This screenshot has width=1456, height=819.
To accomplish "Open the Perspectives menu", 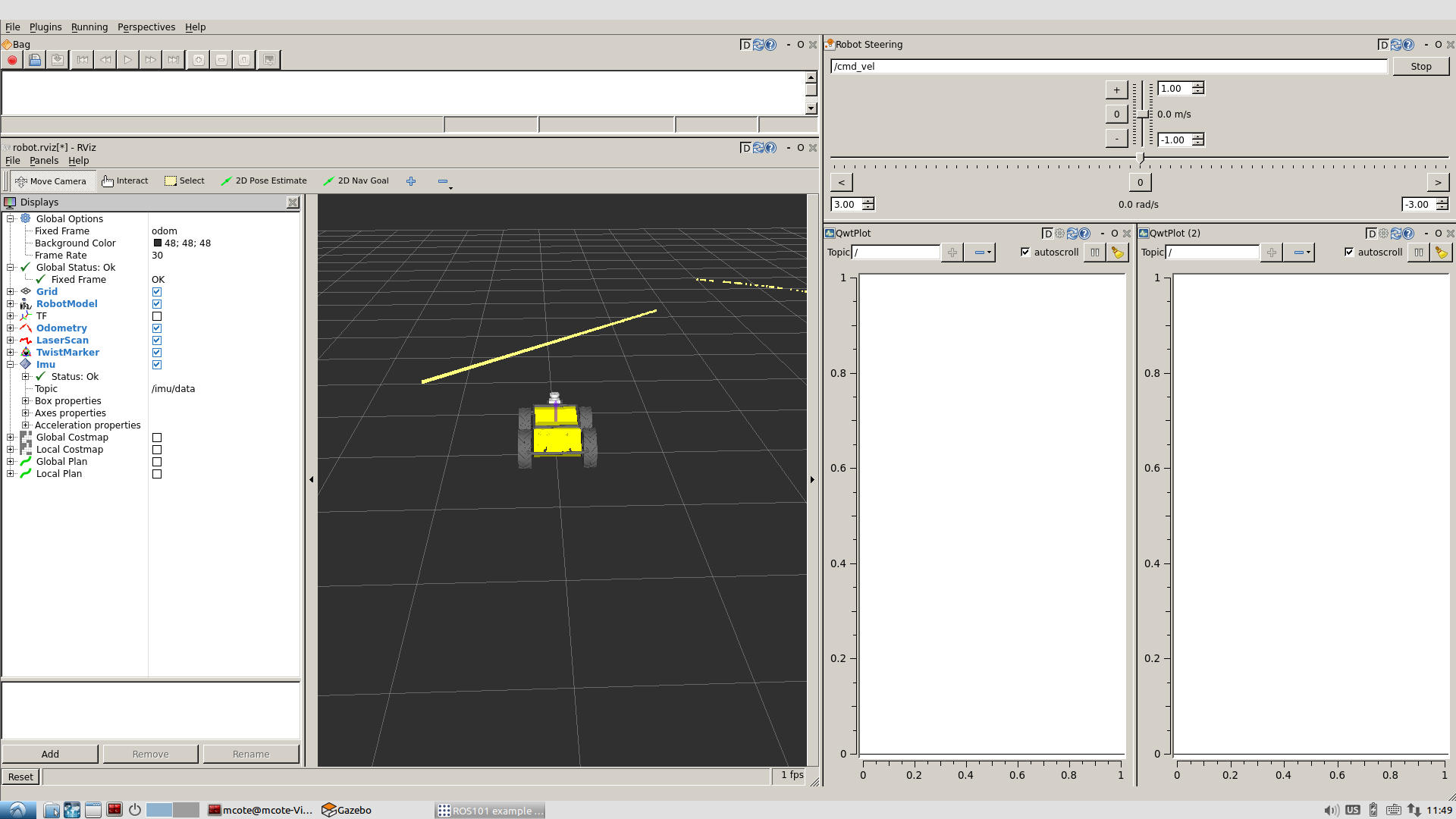I will click(x=146, y=27).
